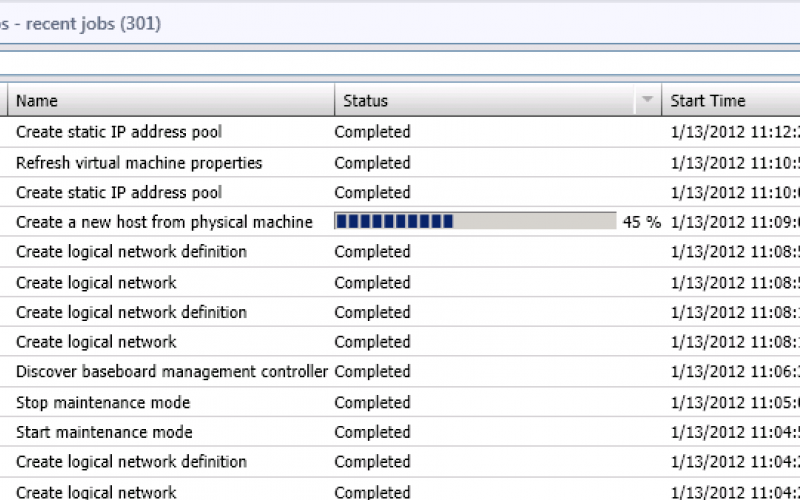The height and width of the screenshot is (500, 800).
Task: Click the Start Time column header
Action: 708,101
